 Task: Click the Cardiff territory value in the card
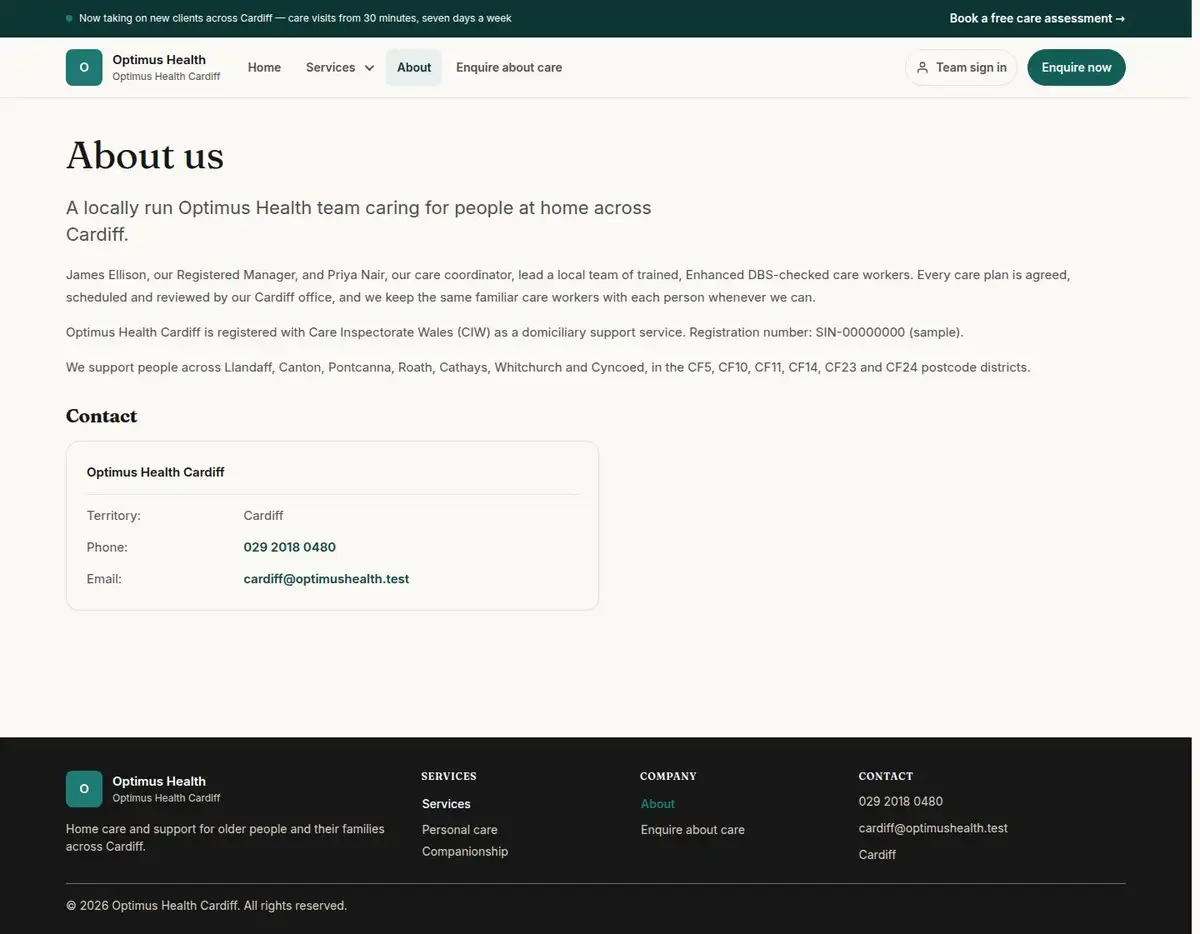(x=263, y=516)
